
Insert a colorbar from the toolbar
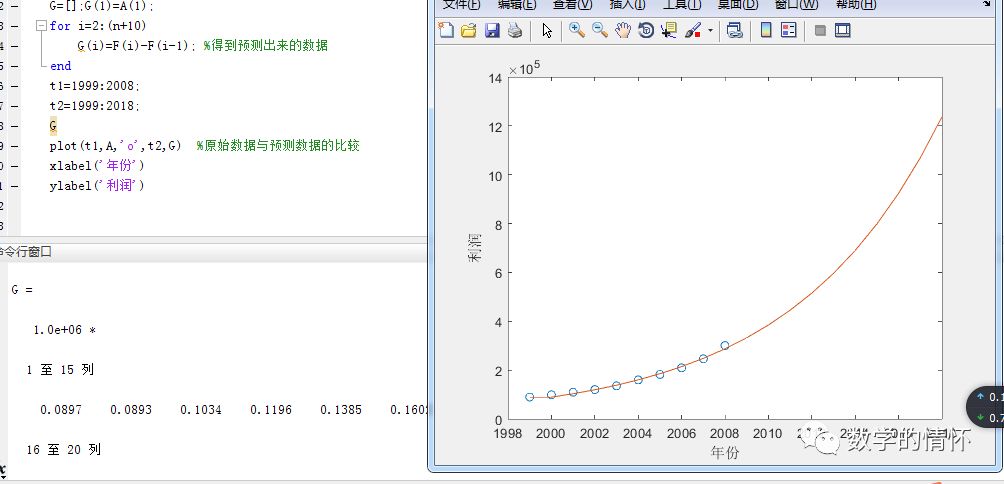766,31
